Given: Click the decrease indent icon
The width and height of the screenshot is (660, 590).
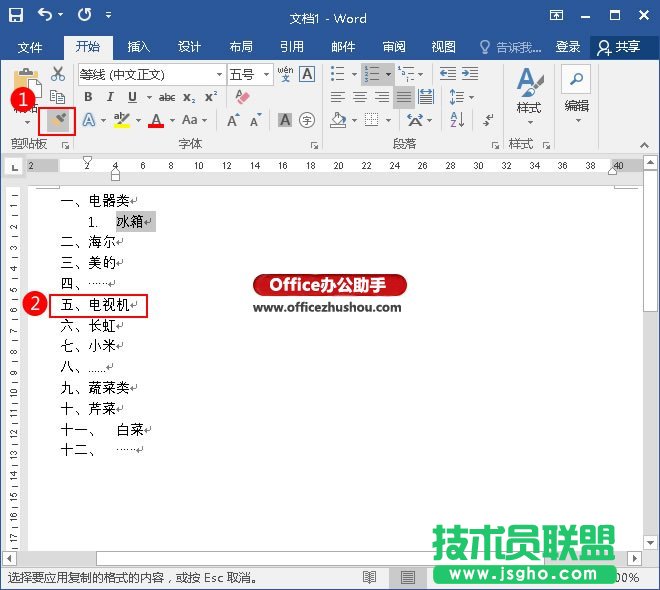Looking at the screenshot, I should [448, 74].
